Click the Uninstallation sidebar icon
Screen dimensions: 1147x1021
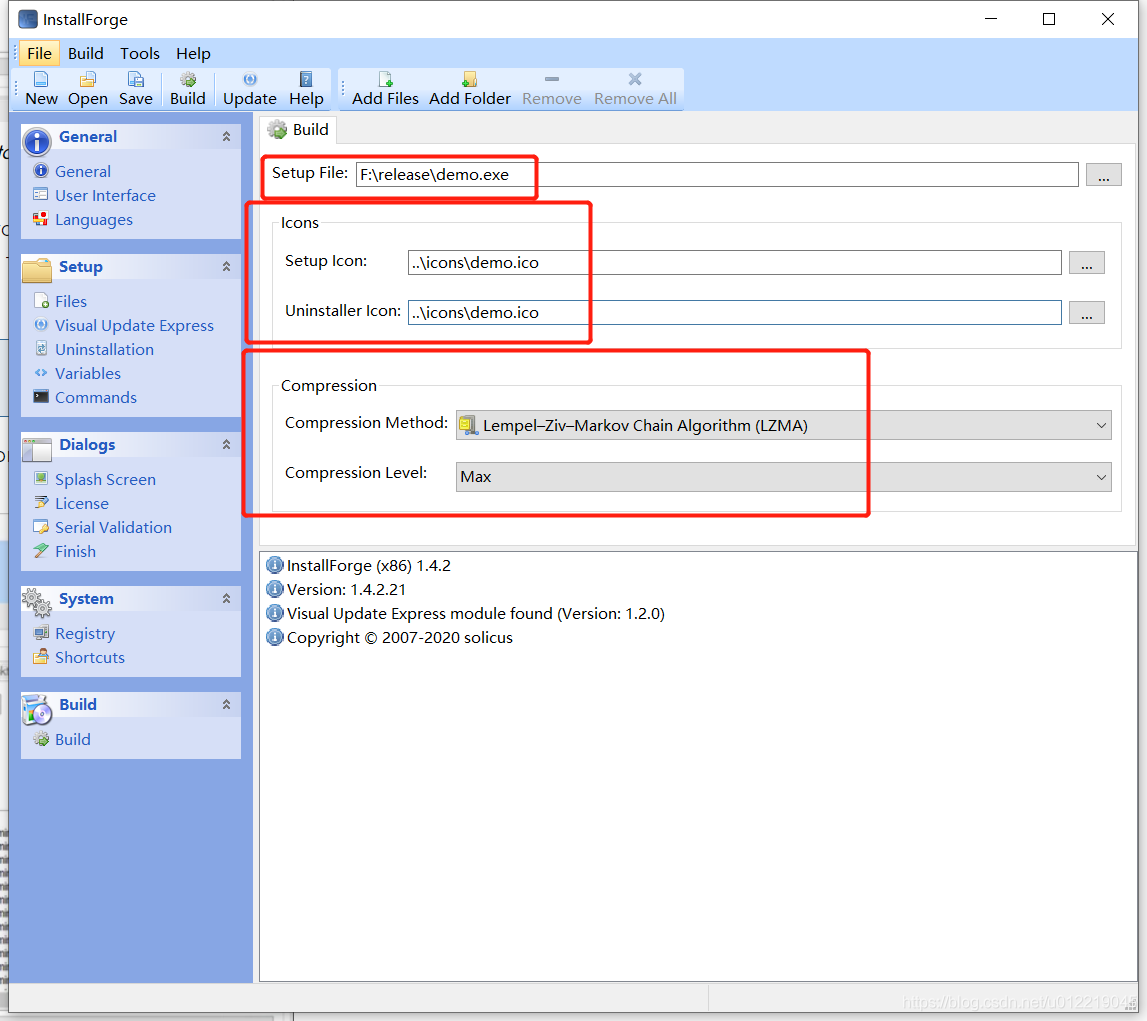41,349
